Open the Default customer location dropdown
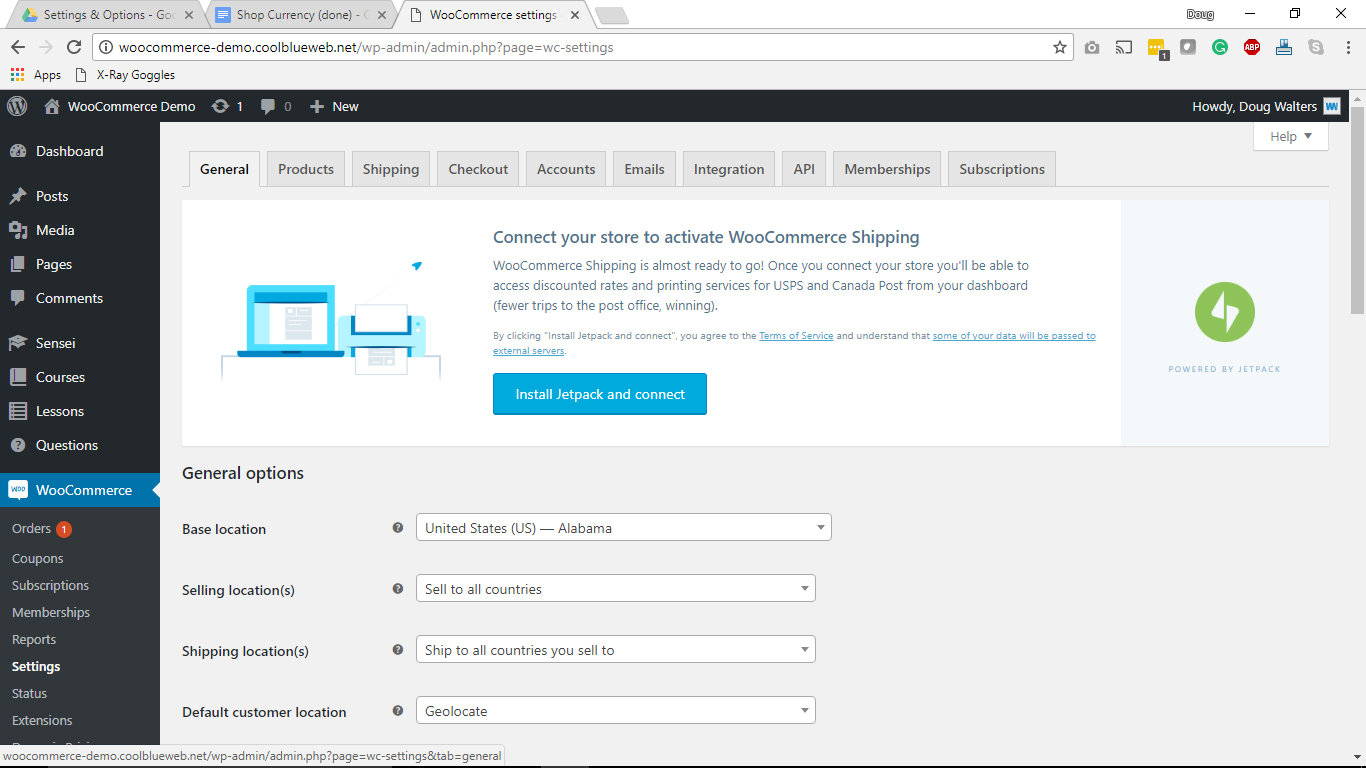This screenshot has width=1366, height=768. coord(616,711)
